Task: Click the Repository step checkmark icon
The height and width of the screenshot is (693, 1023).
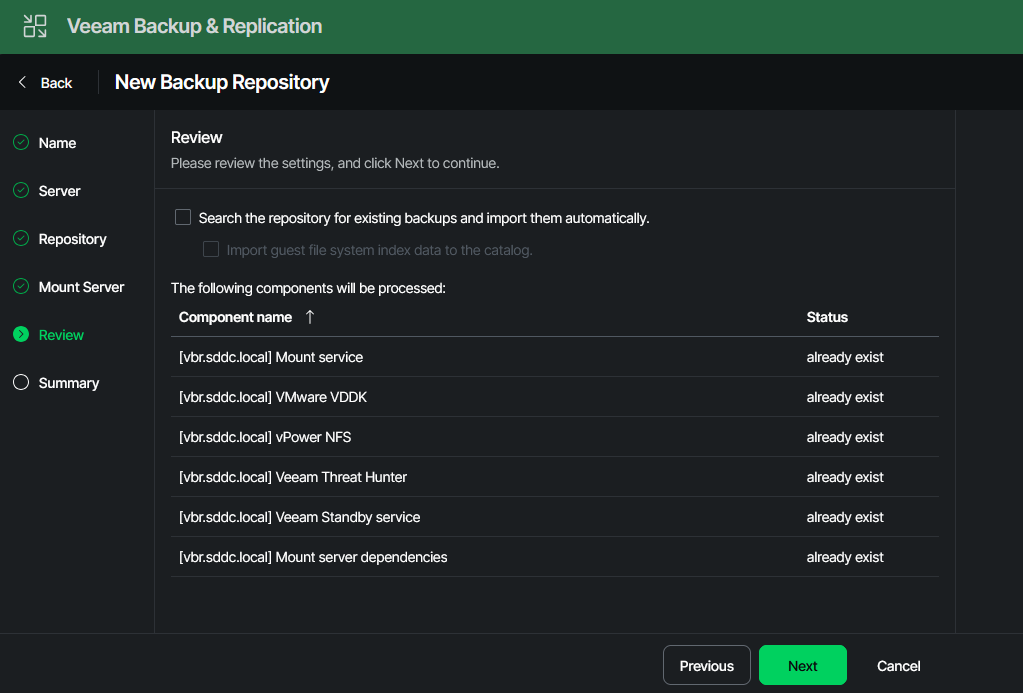Action: point(21,239)
